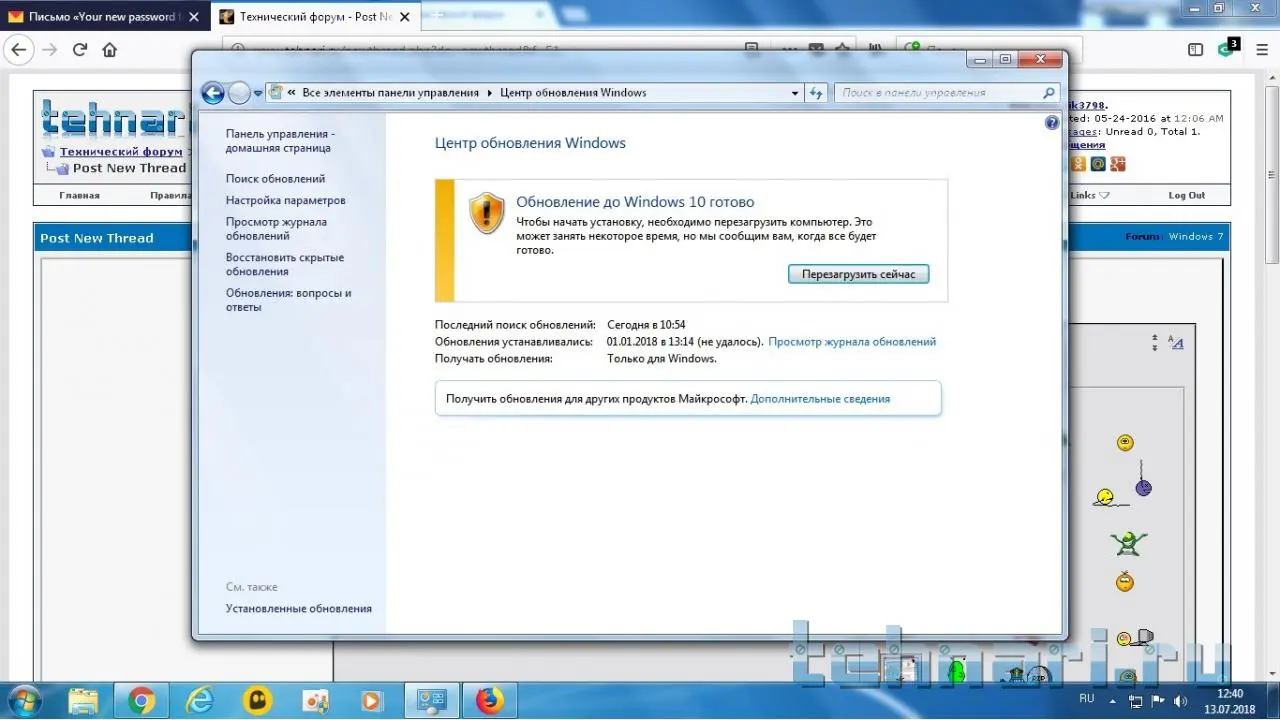Click the speaker volume icon in system tray
Image resolution: width=1280 pixels, height=720 pixels.
click(x=1178, y=699)
